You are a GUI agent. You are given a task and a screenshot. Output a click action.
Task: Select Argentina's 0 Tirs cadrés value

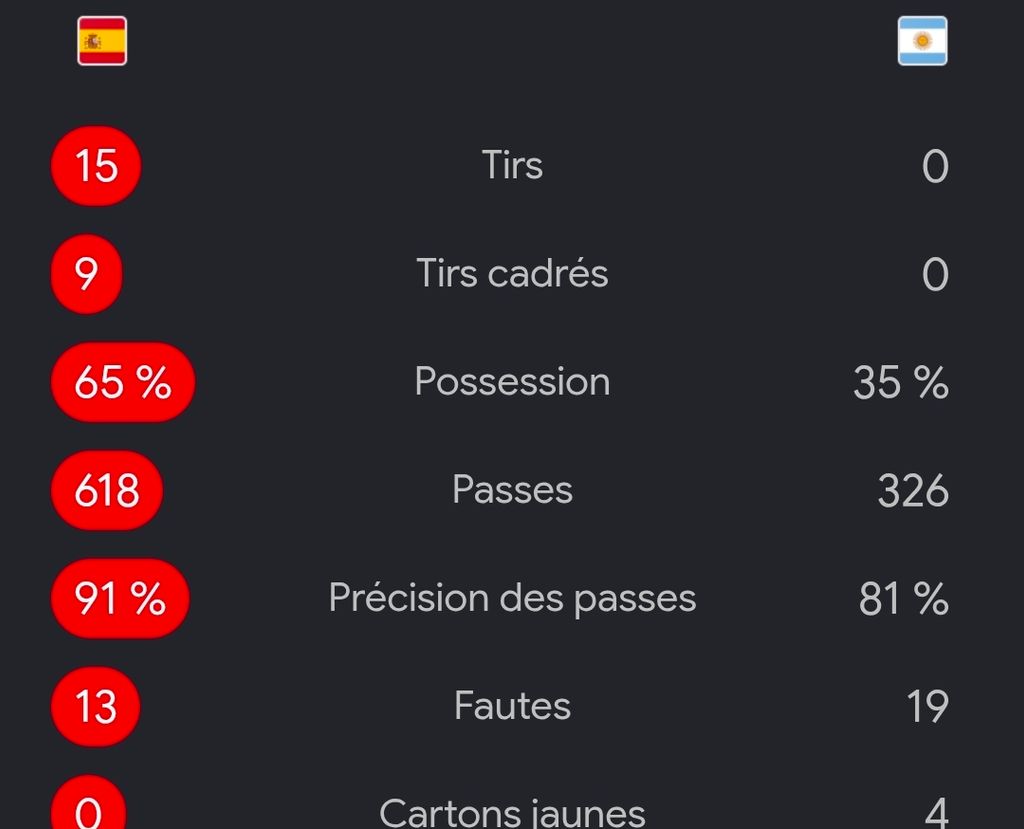click(x=935, y=274)
